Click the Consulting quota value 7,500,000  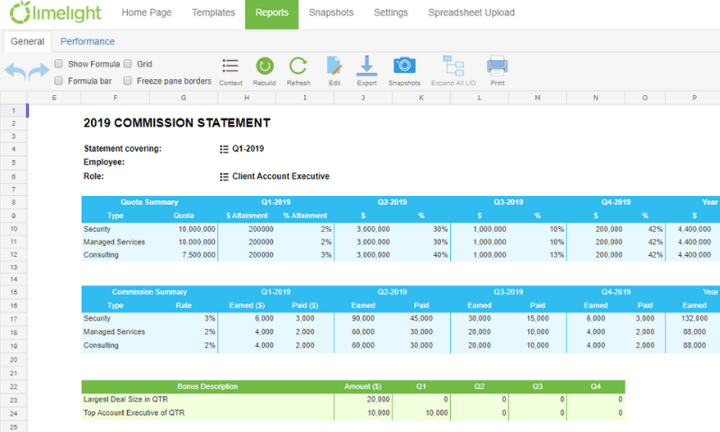click(198, 255)
